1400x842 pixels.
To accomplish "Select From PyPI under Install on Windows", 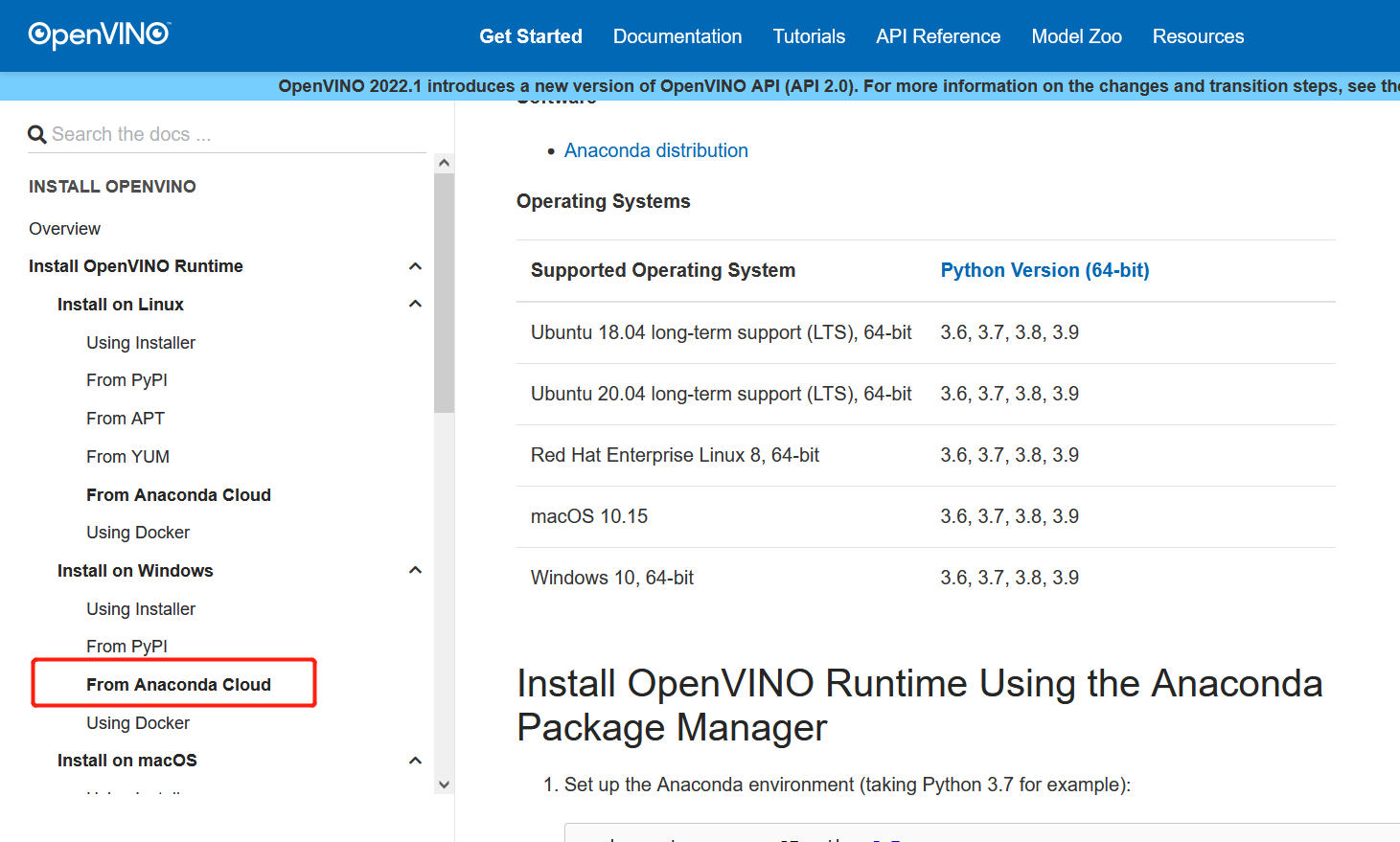I will 126,646.
